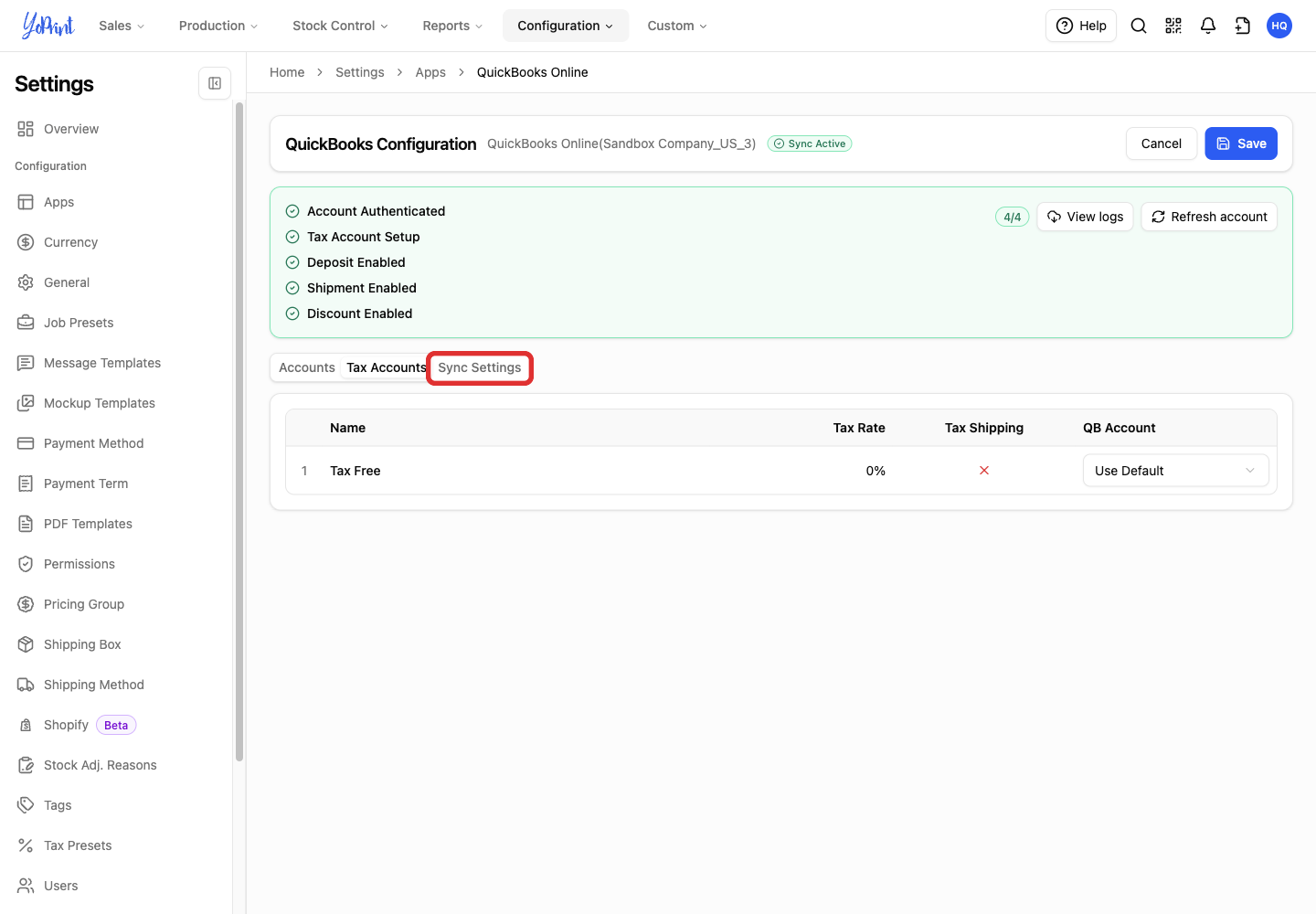Screen dimensions: 1316x914
Task: Expand the Configuration menu
Action: coord(566,26)
